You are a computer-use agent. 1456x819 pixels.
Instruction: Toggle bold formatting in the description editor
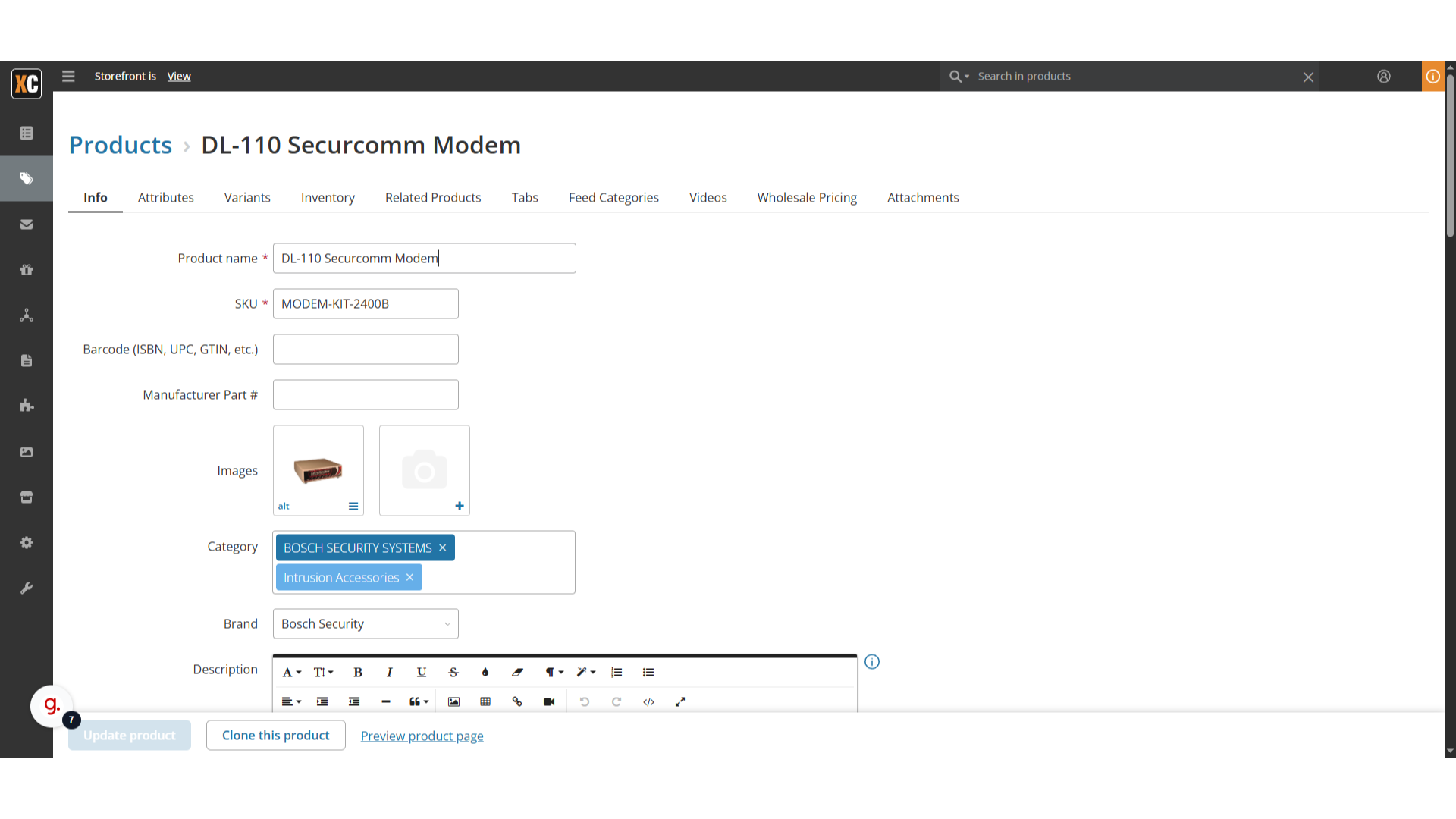pyautogui.click(x=358, y=672)
